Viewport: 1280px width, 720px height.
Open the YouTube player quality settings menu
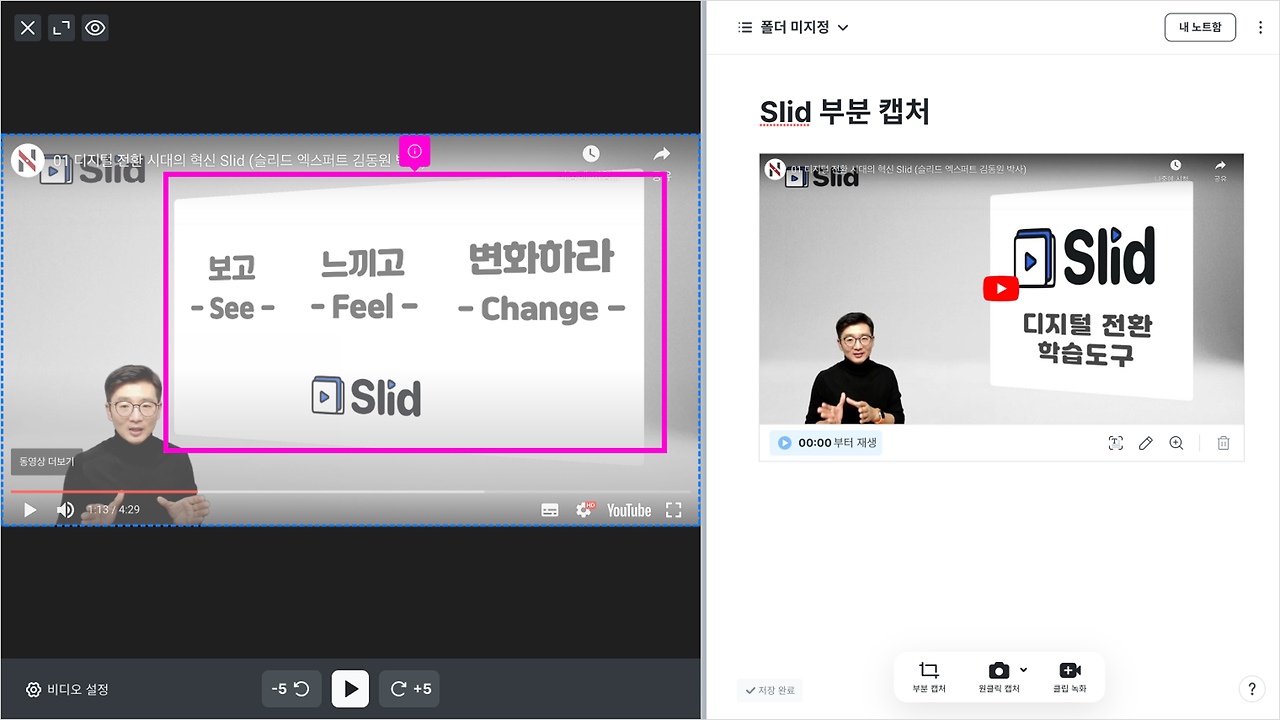[x=585, y=509]
